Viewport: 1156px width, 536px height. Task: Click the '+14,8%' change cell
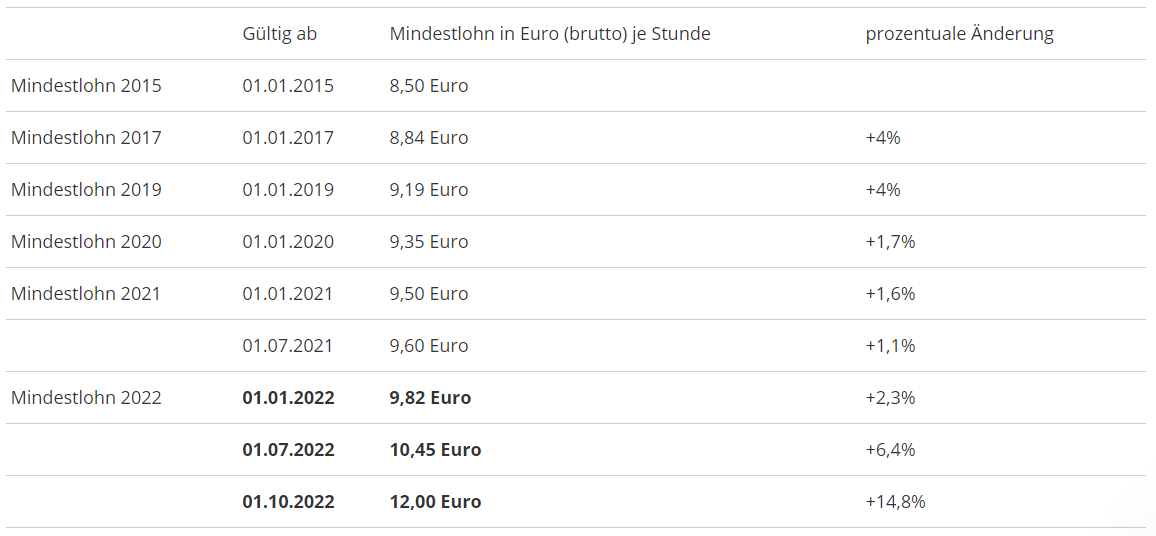click(895, 502)
